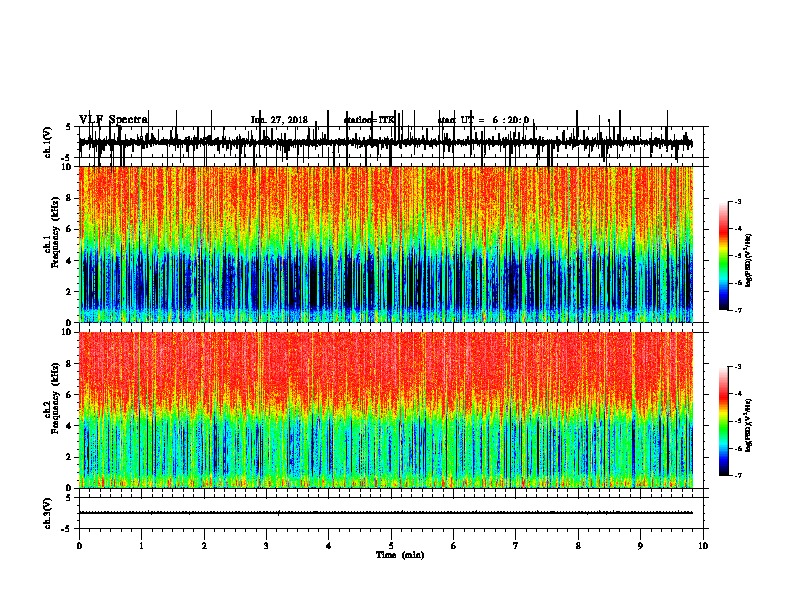792x612 pixels.
Task: Click the '-3' value on ch.1 color bar
Action: [x=737, y=202]
